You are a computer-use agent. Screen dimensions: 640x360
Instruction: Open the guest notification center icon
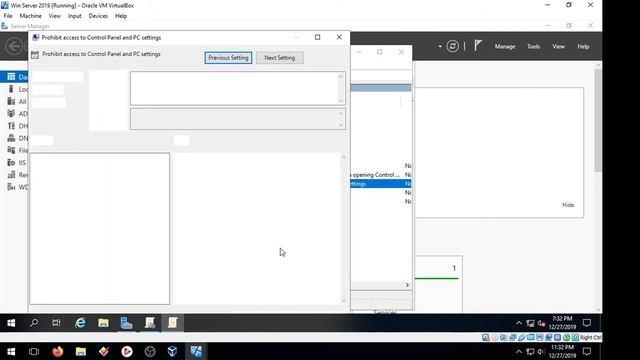click(x=587, y=323)
